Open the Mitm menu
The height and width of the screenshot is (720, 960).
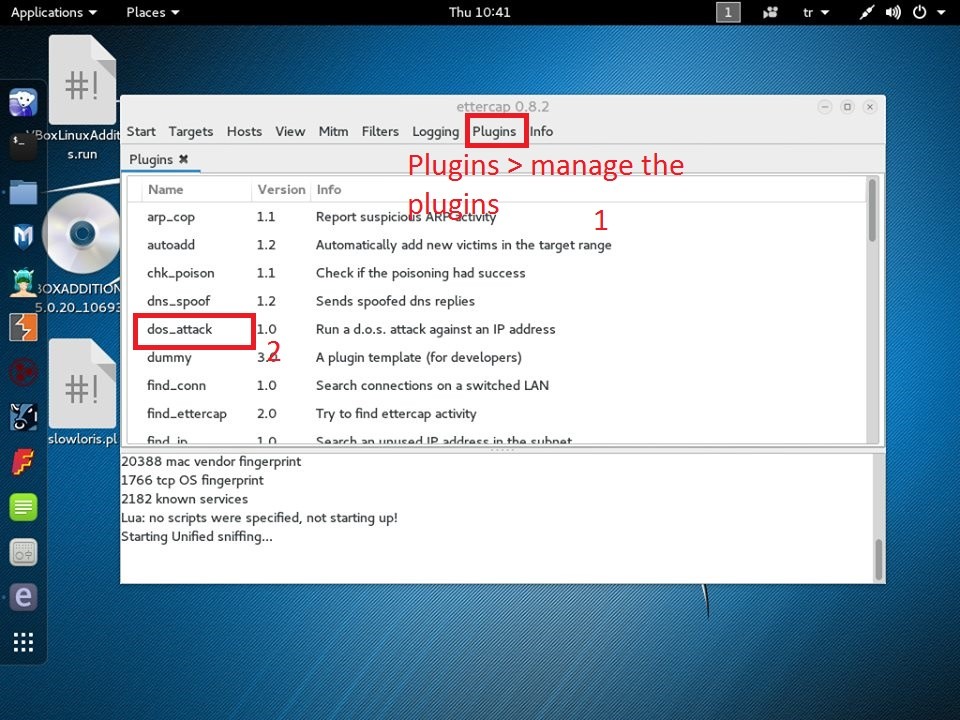[334, 132]
